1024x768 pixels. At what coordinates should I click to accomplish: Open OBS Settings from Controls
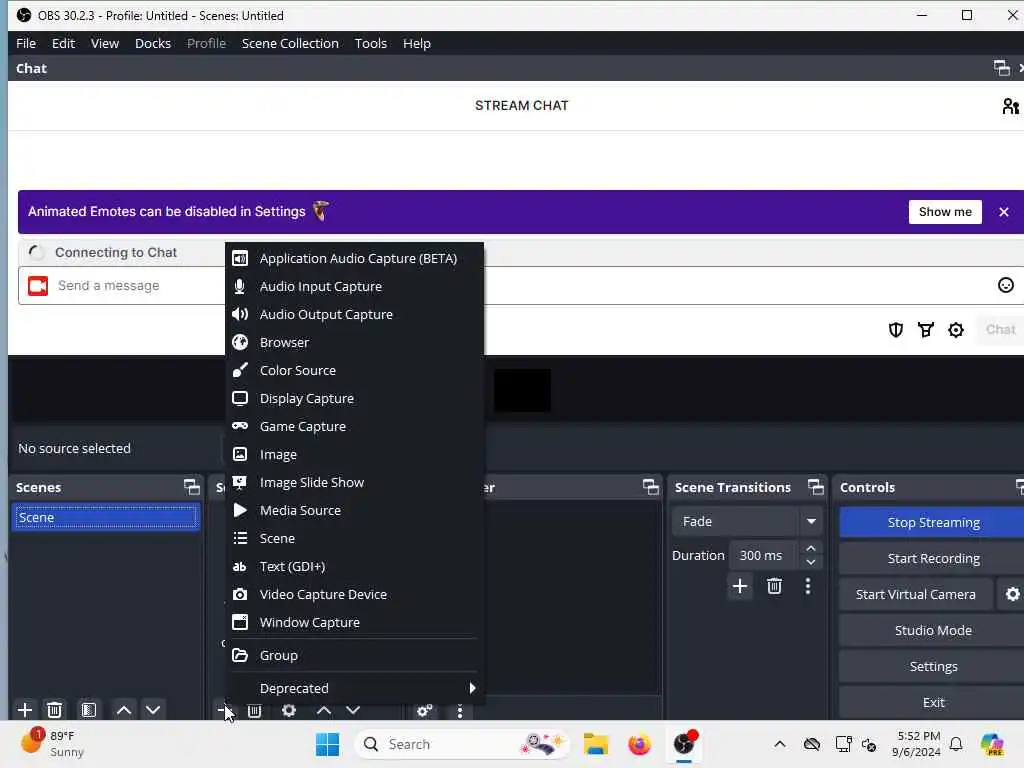click(x=933, y=666)
